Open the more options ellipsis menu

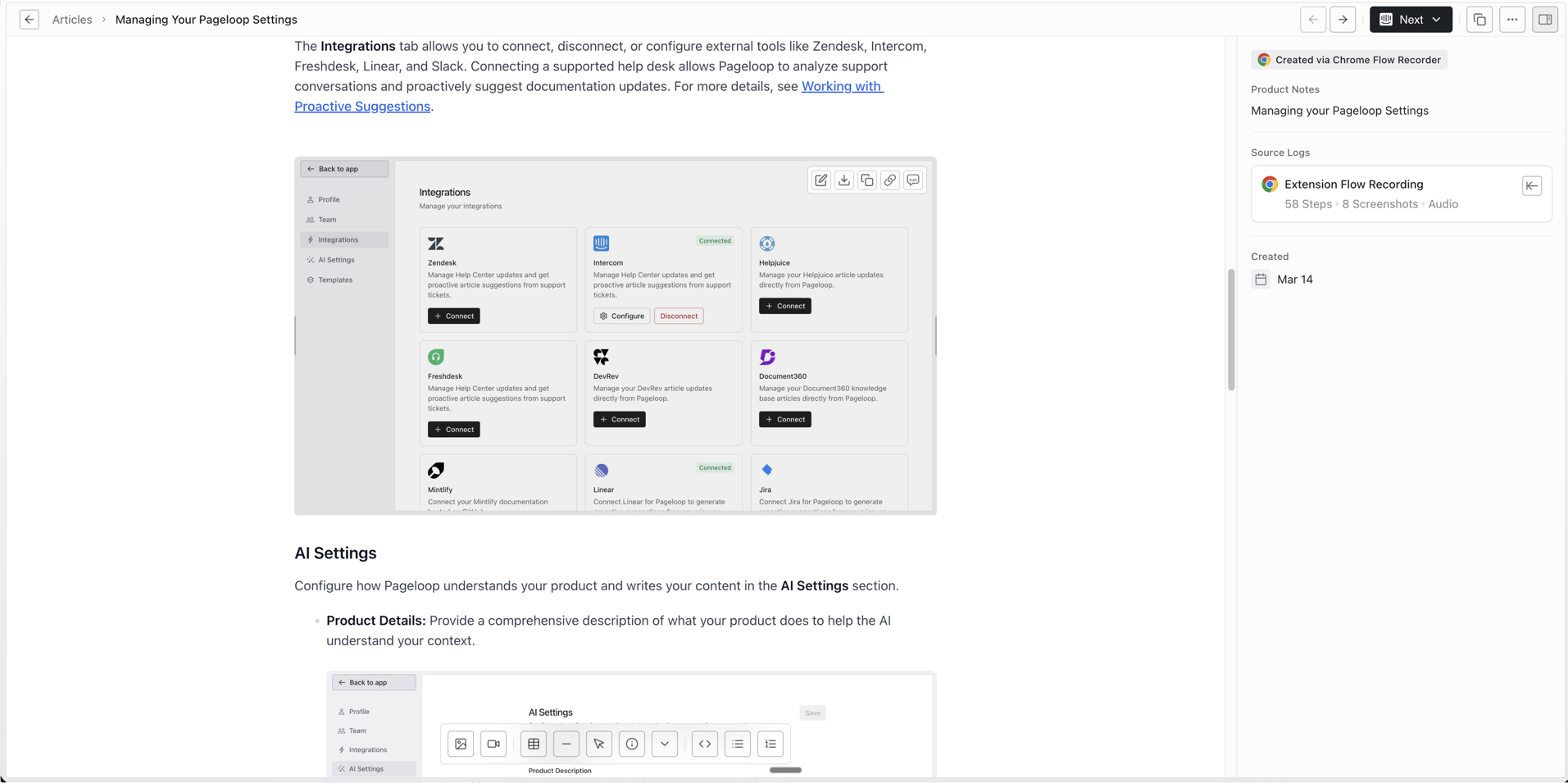(1512, 20)
